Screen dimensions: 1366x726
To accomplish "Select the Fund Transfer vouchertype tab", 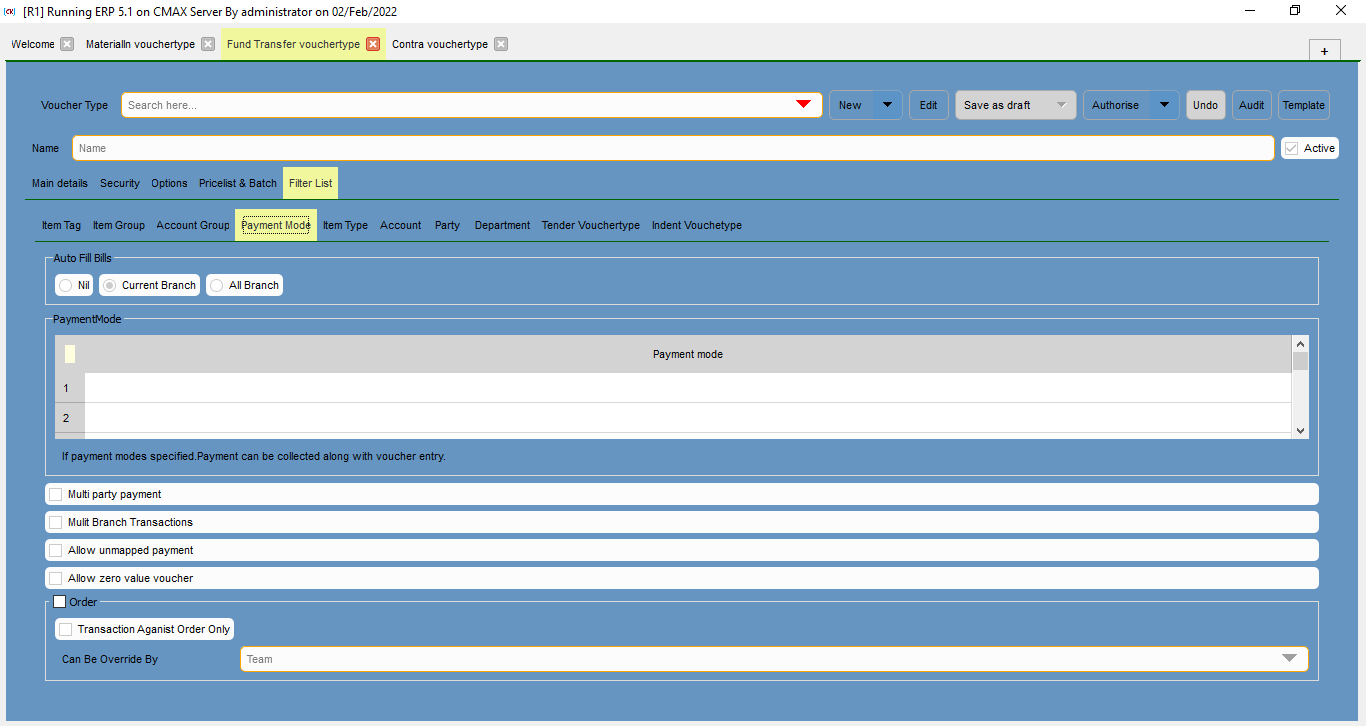I will point(293,44).
